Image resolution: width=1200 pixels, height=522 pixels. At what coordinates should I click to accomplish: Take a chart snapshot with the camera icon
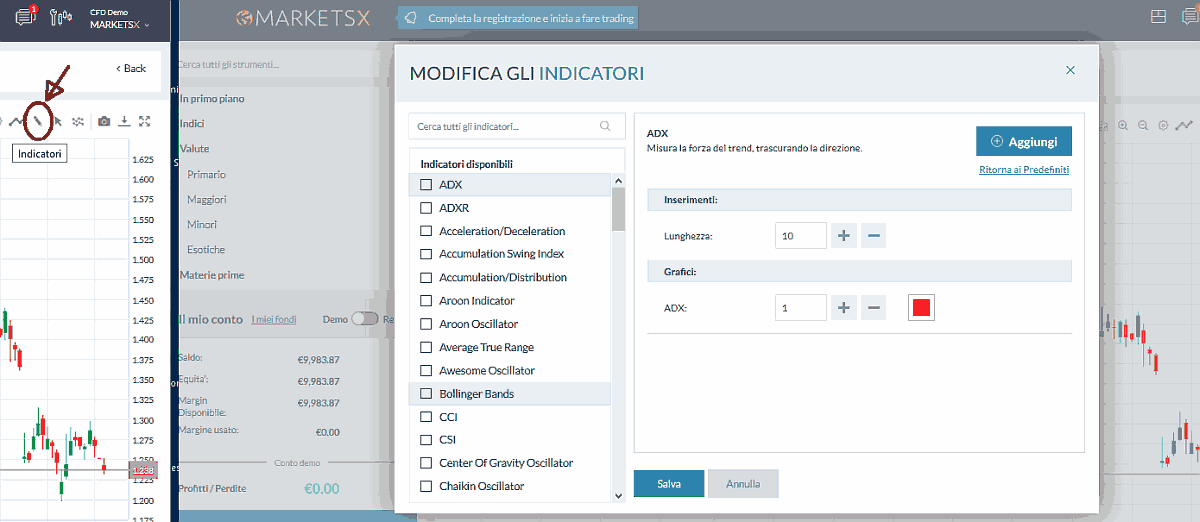coord(104,121)
